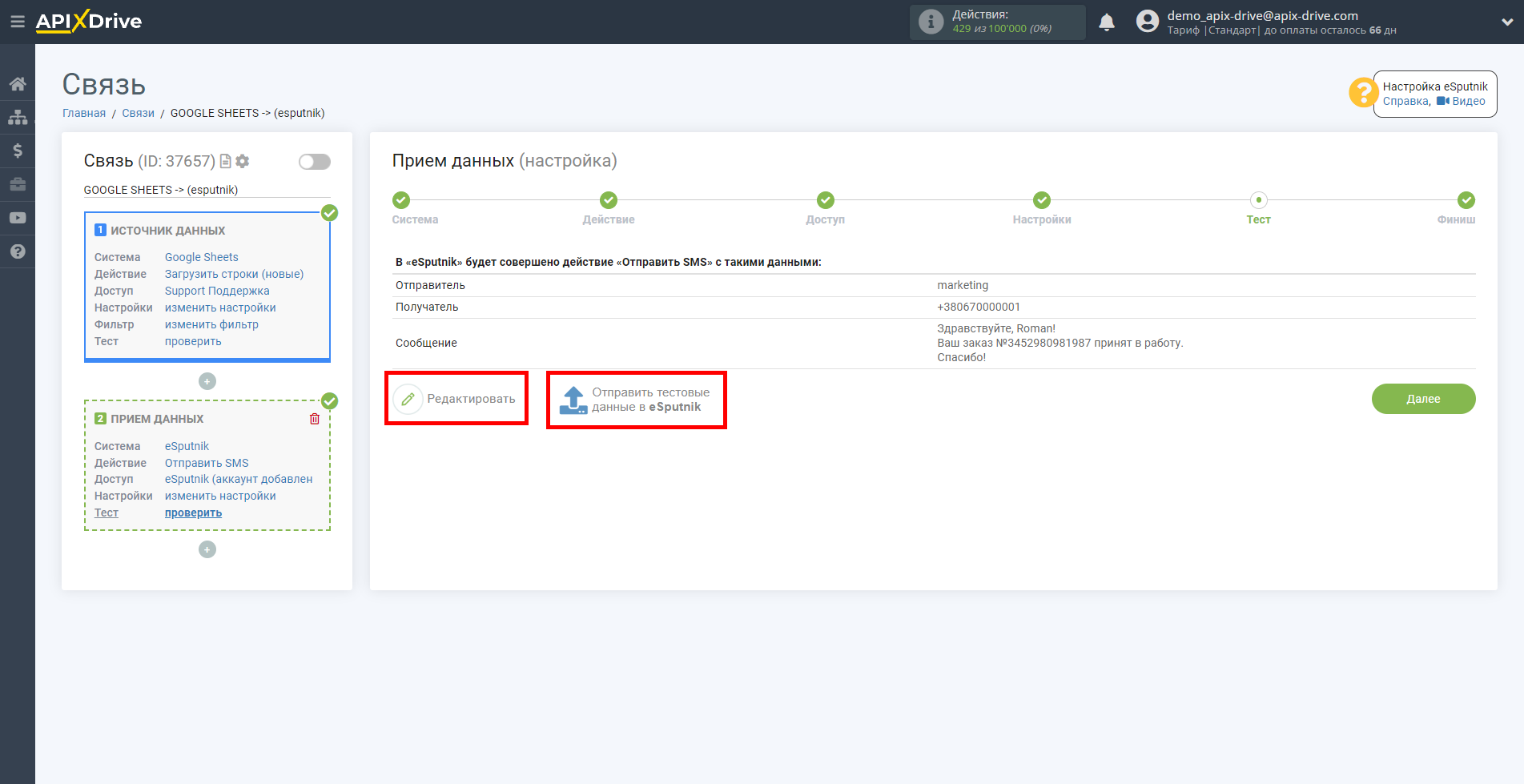This screenshot has width=1524, height=784.
Task: Send test data to eSputnik
Action: [650, 400]
